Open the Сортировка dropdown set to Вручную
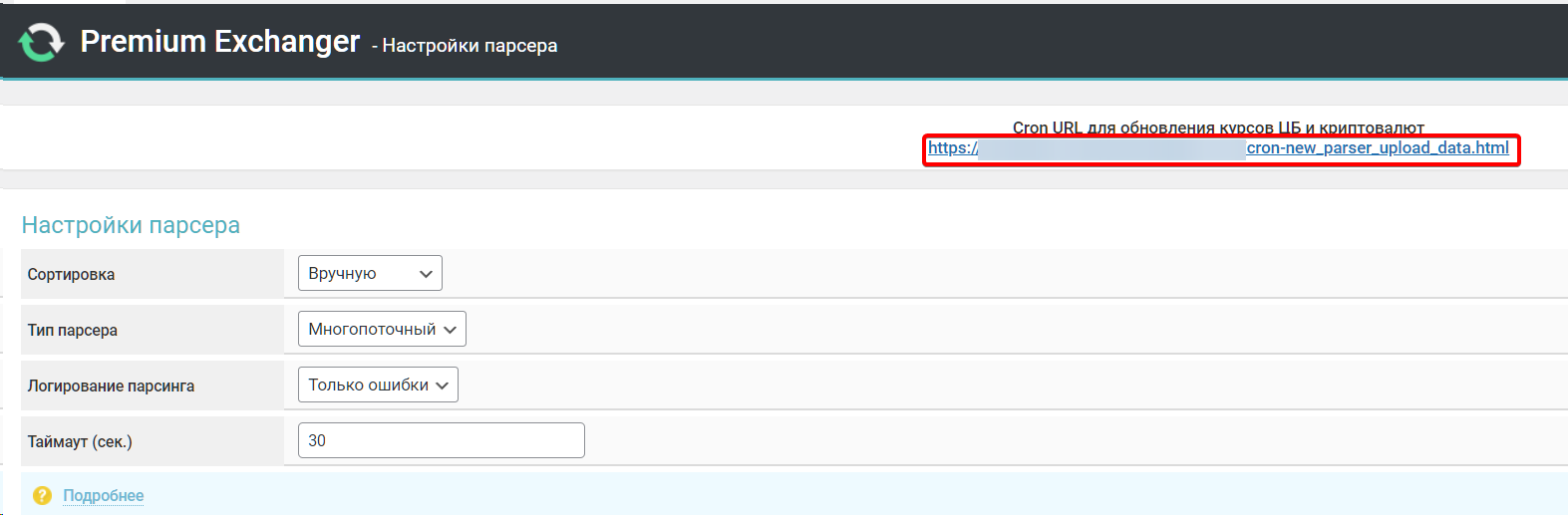 369,273
